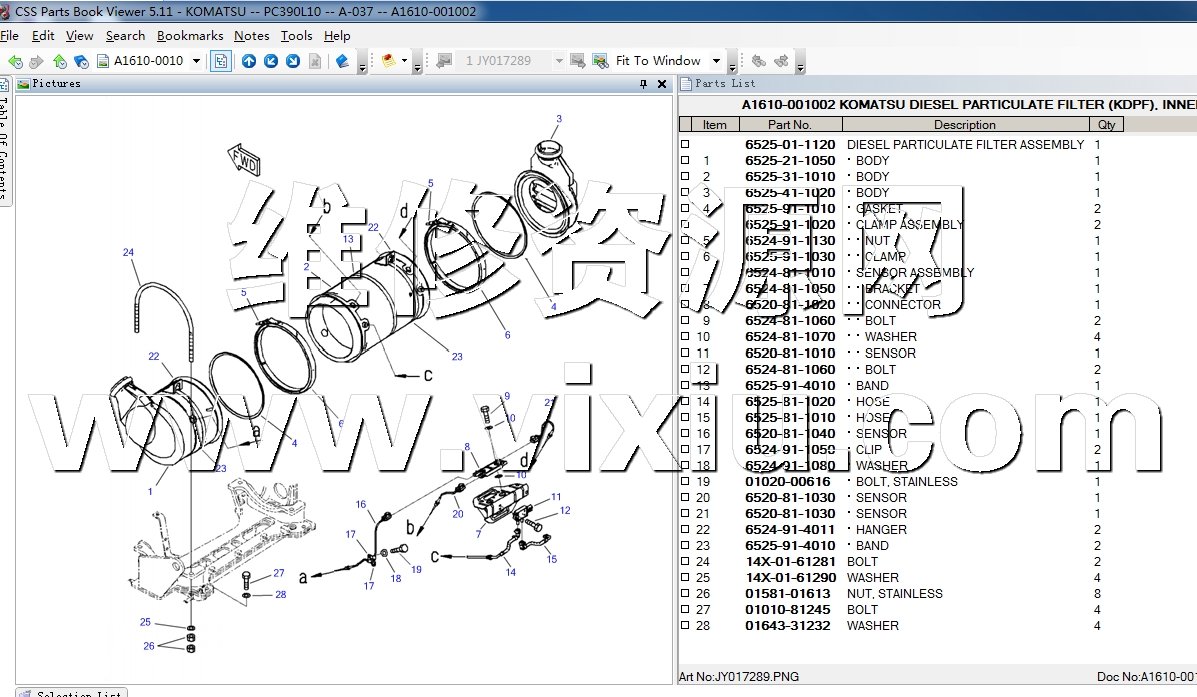Screen dimensions: 1197x697
Task: Check the box for item 1 BODY
Action: pos(685,160)
